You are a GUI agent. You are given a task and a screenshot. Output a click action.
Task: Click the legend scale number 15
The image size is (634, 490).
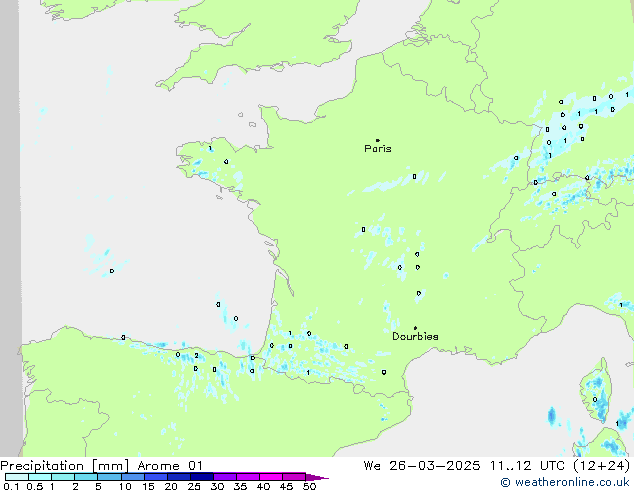[148, 486]
